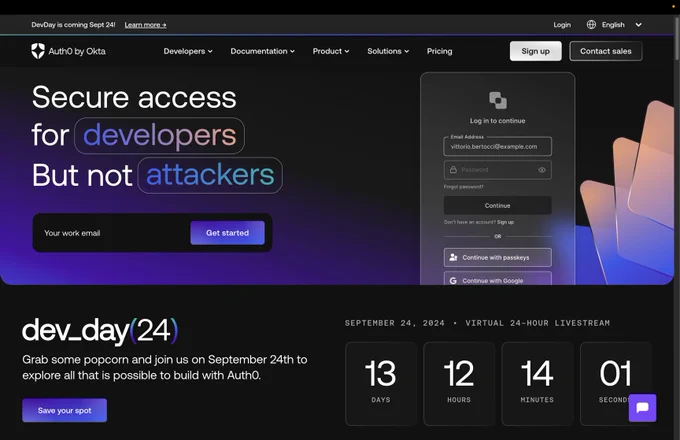Click the globe language icon
Image resolution: width=680 pixels, height=440 pixels.
(x=591, y=25)
